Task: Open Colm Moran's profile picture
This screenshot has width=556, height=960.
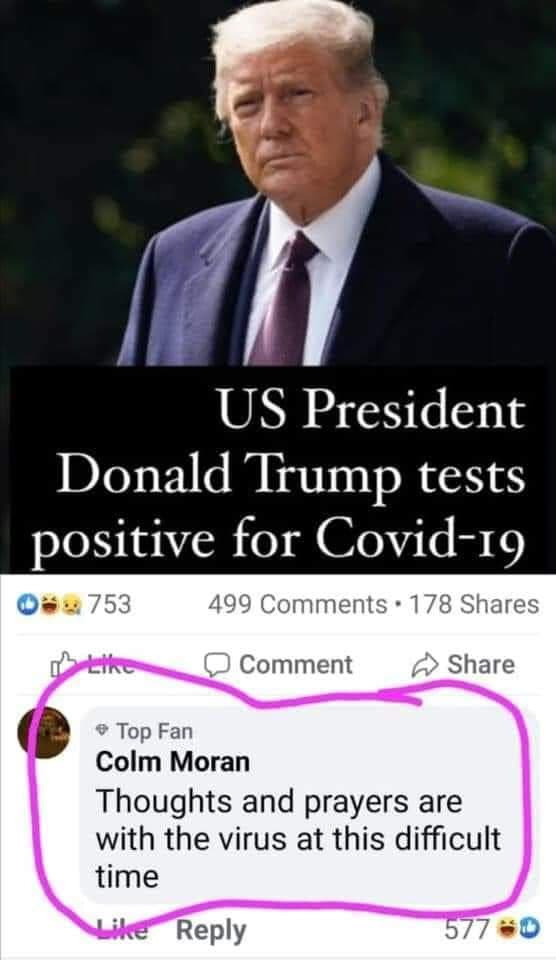Action: click(43, 732)
